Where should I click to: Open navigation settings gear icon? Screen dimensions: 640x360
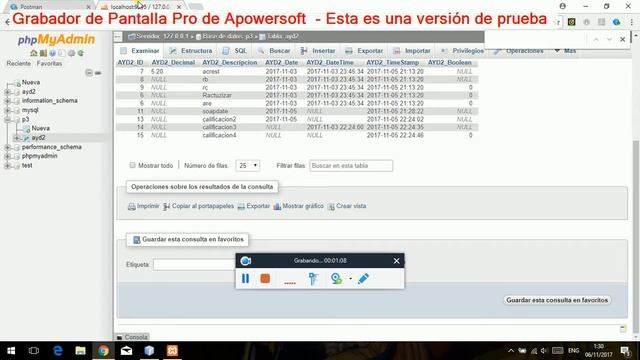[71, 53]
